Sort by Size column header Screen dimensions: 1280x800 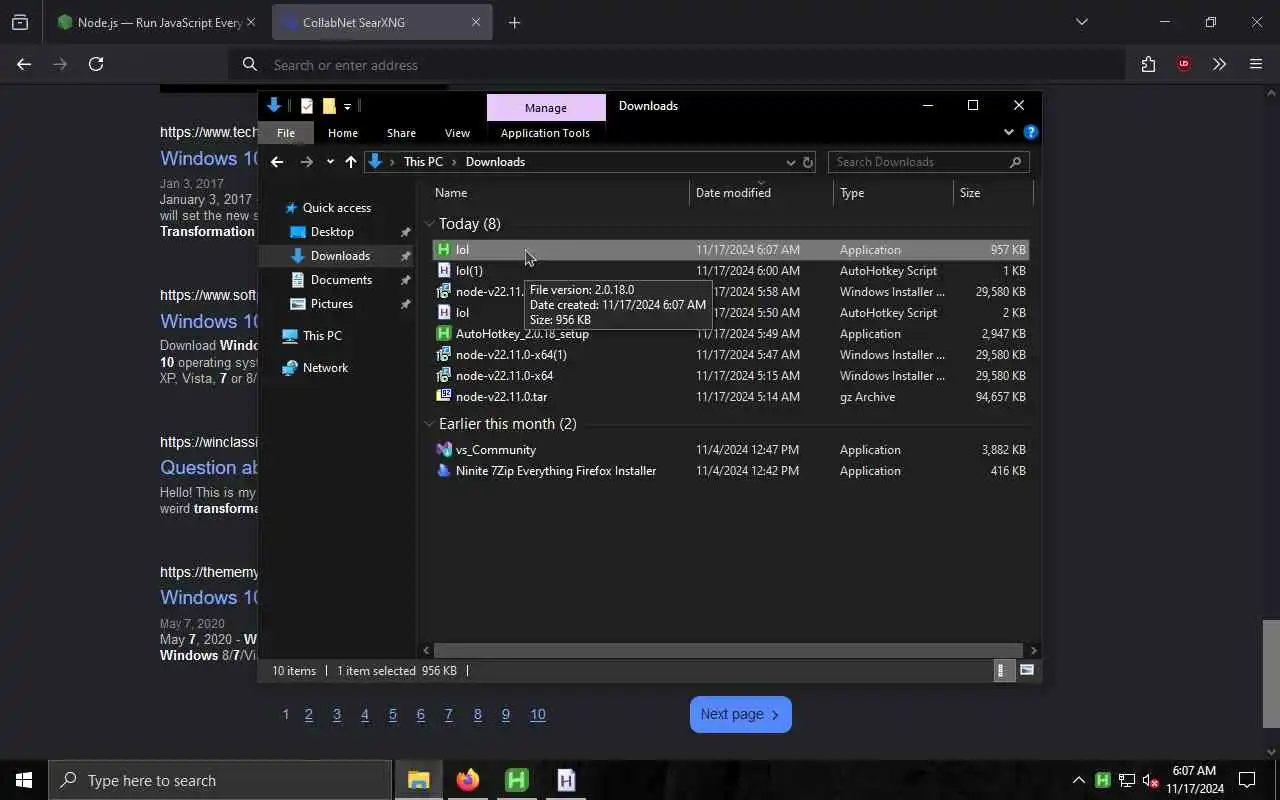coord(993,193)
